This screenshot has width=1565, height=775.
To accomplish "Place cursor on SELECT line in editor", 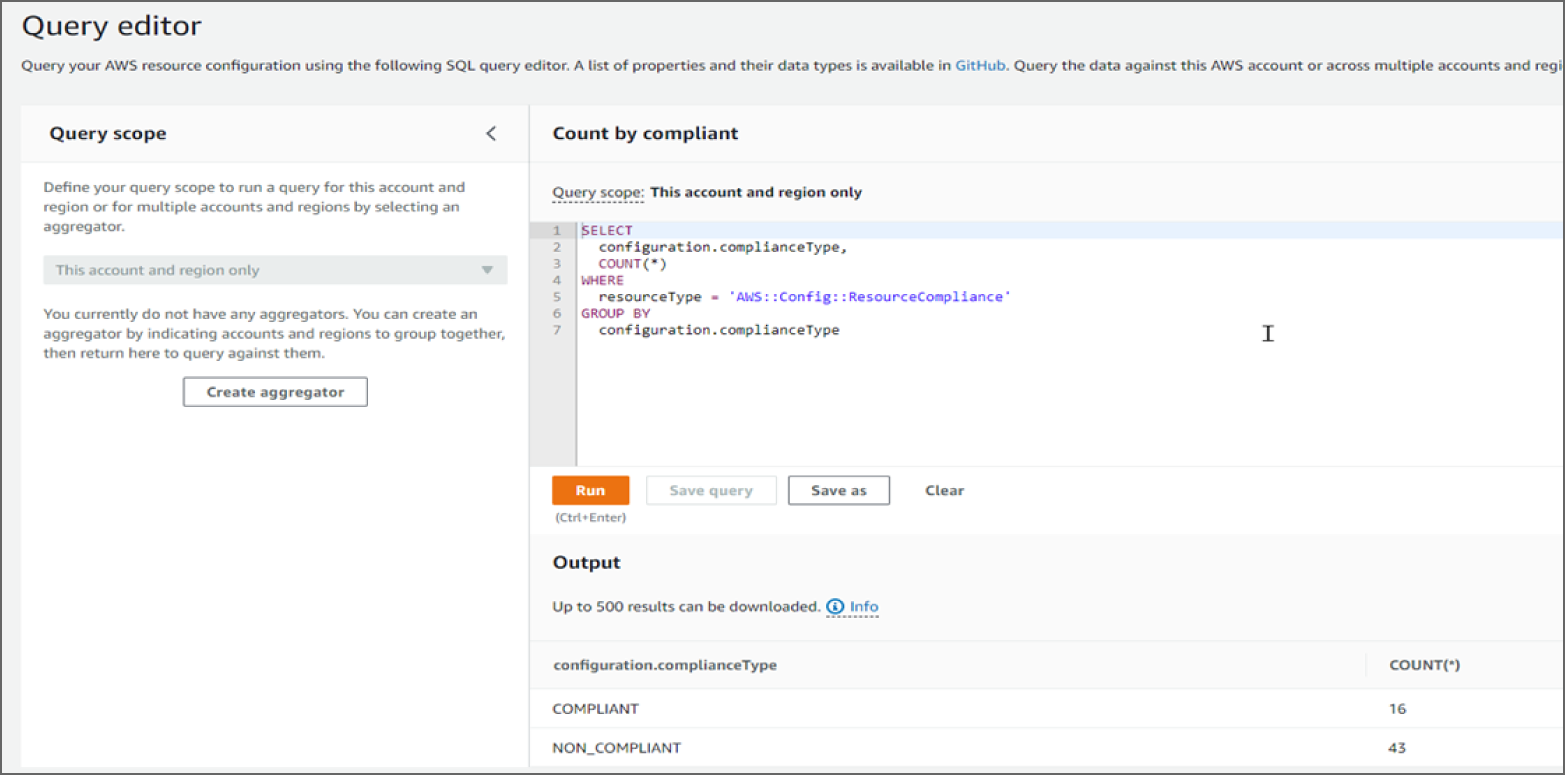I will click(x=606, y=230).
